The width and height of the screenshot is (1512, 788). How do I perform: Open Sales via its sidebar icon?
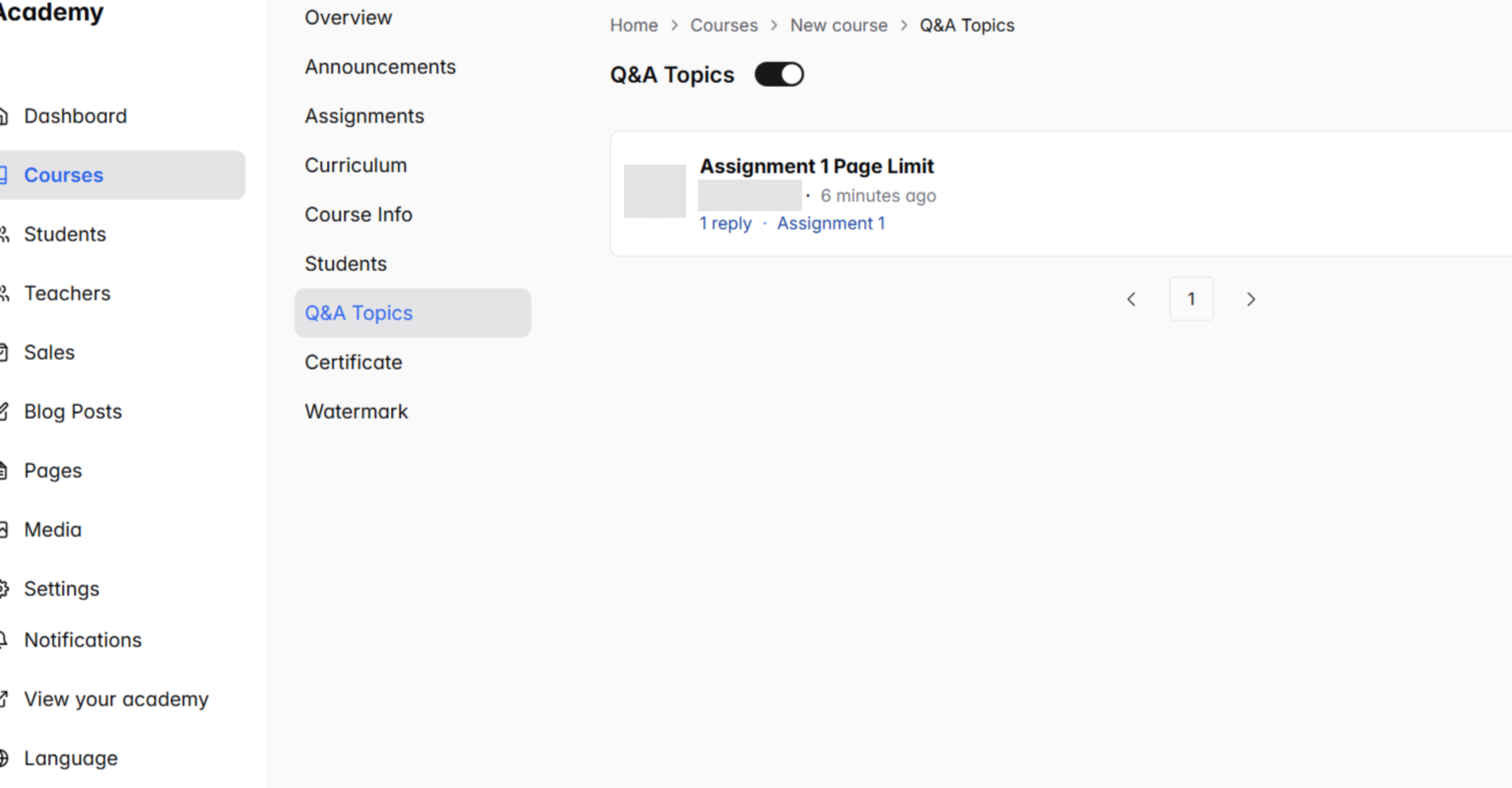tap(3, 352)
